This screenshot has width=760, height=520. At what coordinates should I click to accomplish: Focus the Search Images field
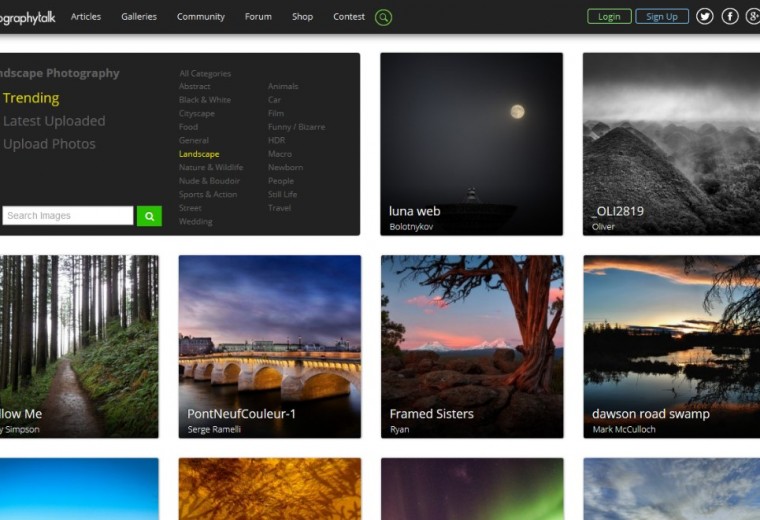(68, 216)
